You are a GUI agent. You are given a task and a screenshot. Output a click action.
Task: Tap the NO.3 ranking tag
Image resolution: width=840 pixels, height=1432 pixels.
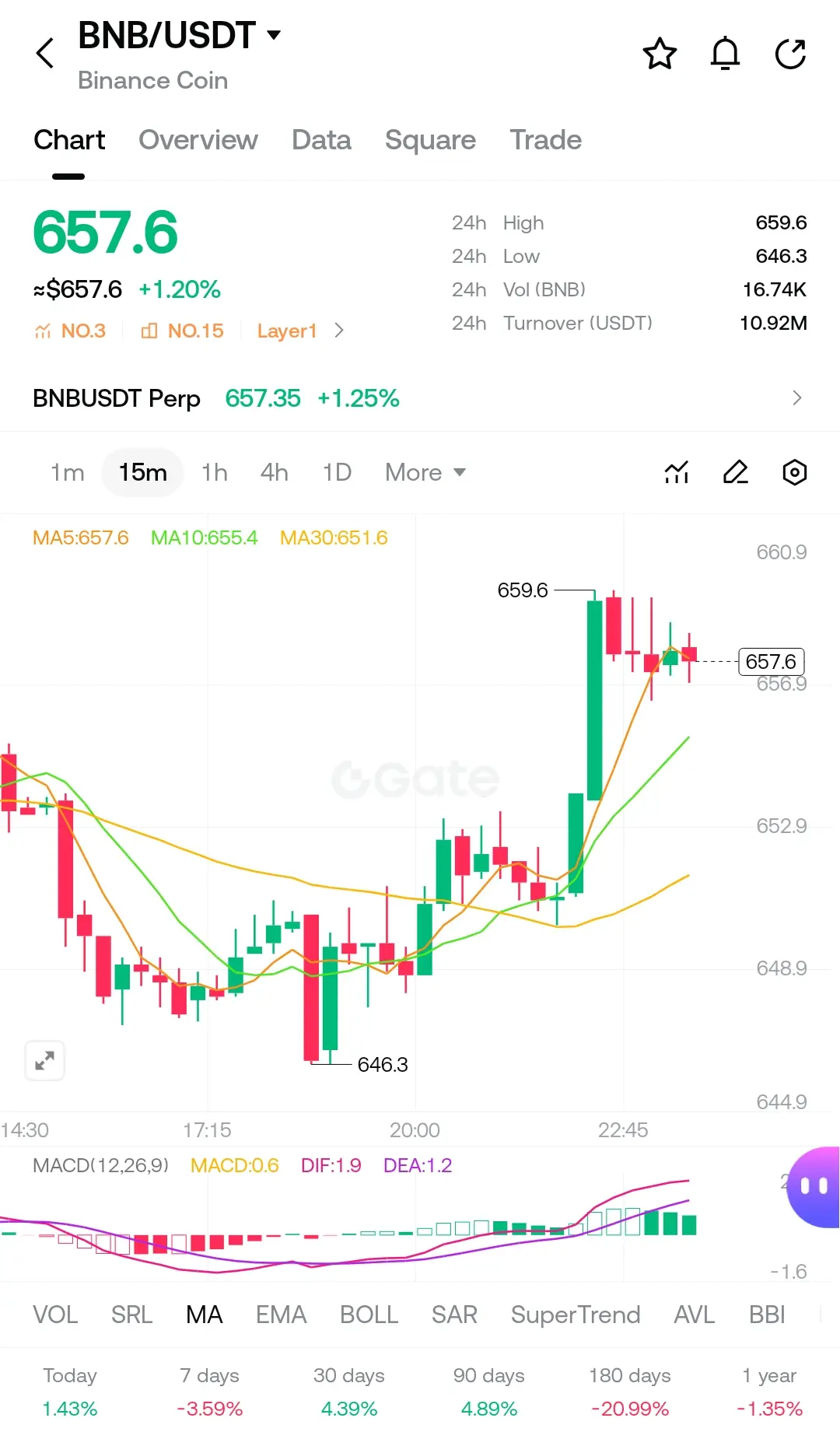click(70, 331)
